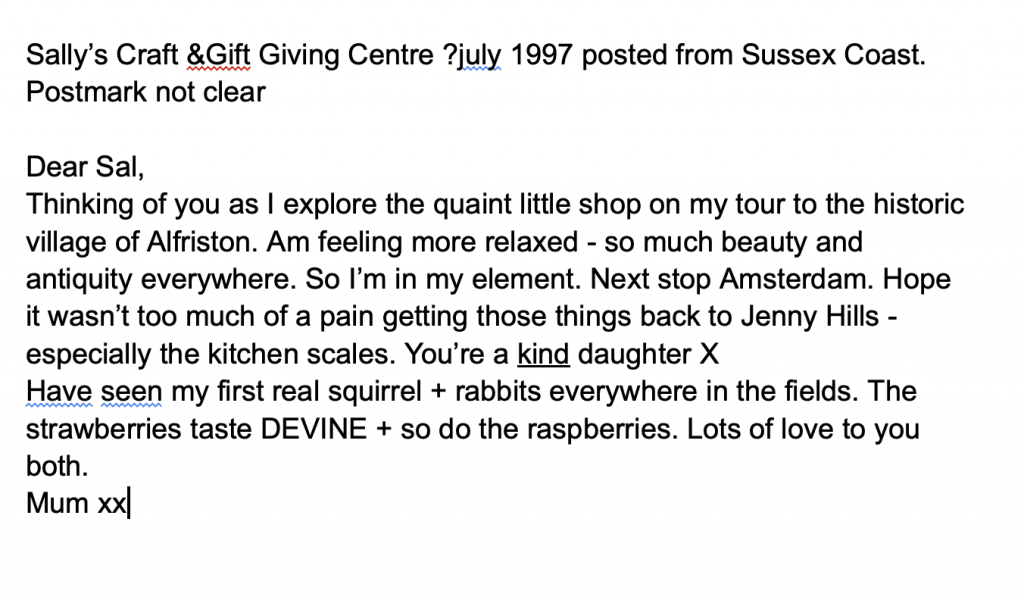Click the "Postmark not clear" line
Viewport: 1024px width, 603px height.
click(x=146, y=93)
